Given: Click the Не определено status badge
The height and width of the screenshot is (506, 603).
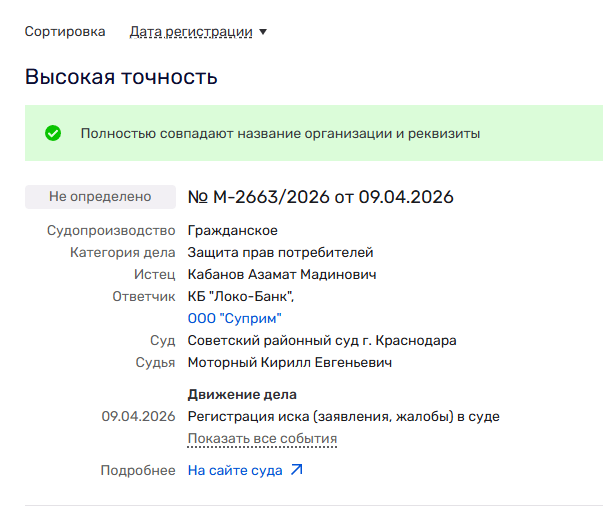Looking at the screenshot, I should (x=100, y=197).
